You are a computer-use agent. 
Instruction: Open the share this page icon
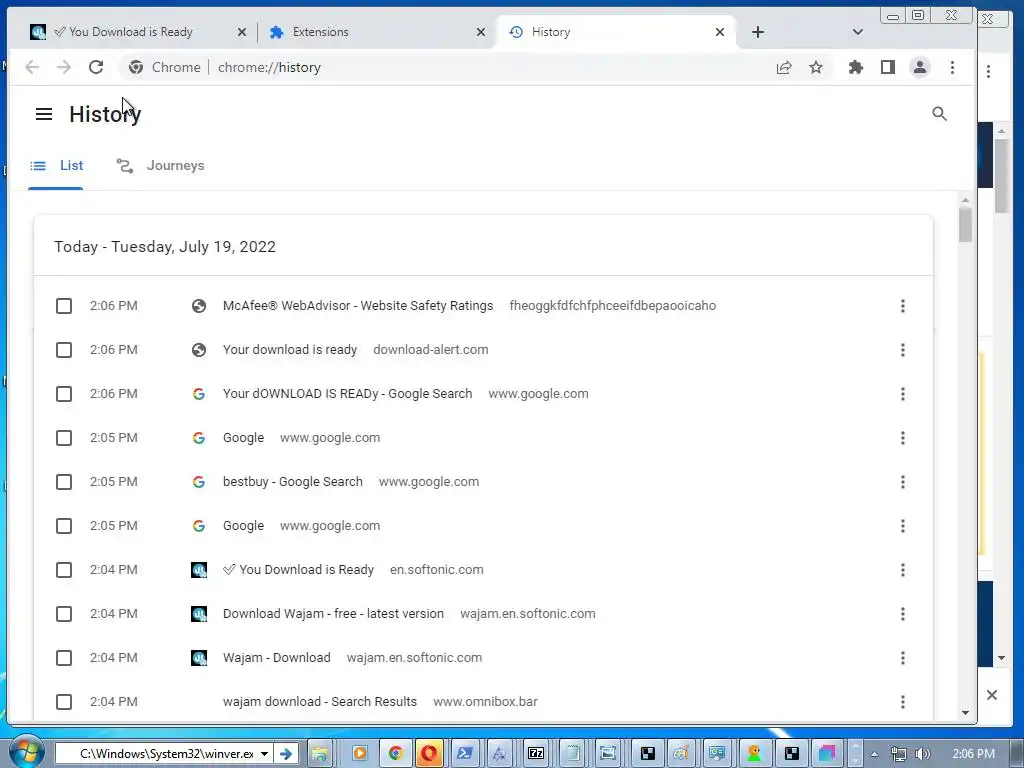tap(784, 67)
